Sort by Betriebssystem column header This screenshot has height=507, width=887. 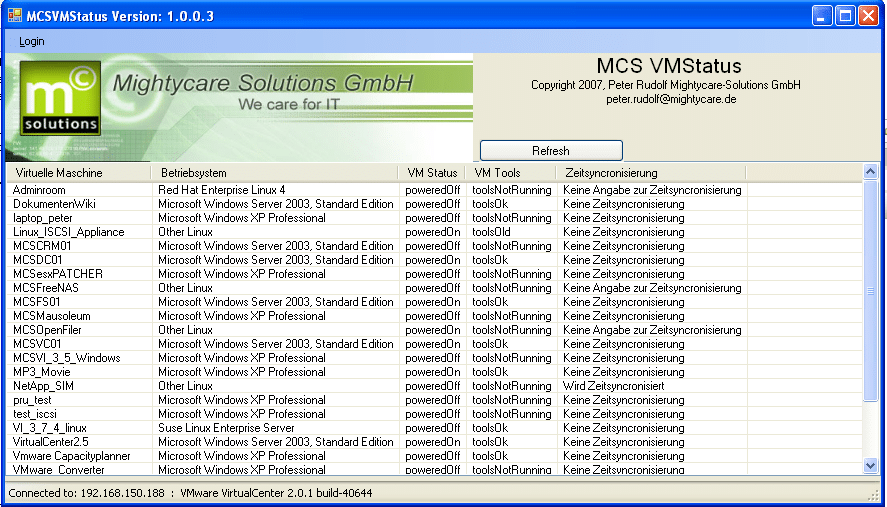coord(275,173)
